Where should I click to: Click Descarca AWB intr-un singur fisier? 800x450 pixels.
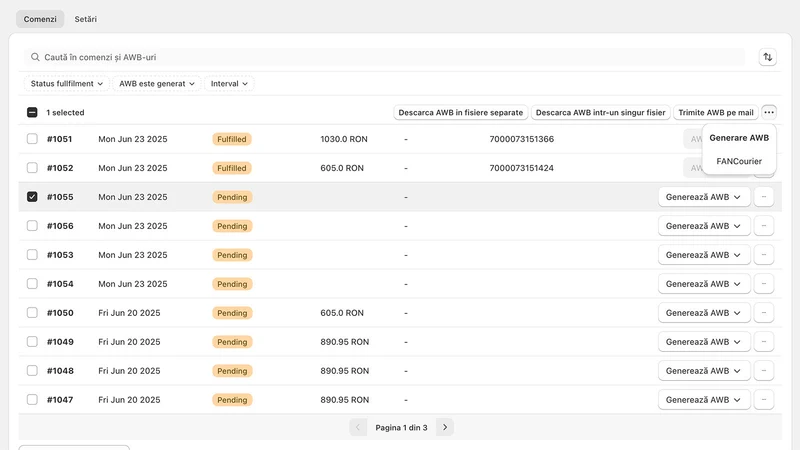click(x=601, y=112)
